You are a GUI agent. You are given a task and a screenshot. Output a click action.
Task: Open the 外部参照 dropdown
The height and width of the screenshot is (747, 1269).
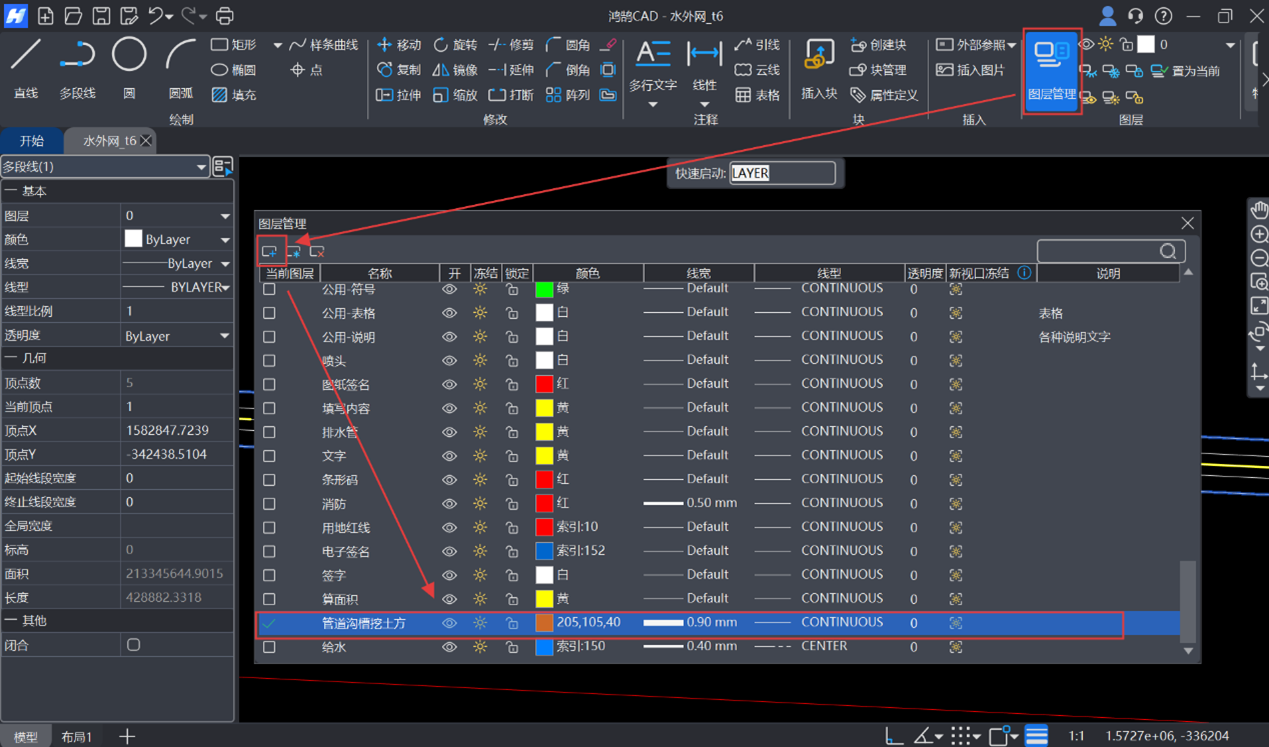tap(976, 45)
